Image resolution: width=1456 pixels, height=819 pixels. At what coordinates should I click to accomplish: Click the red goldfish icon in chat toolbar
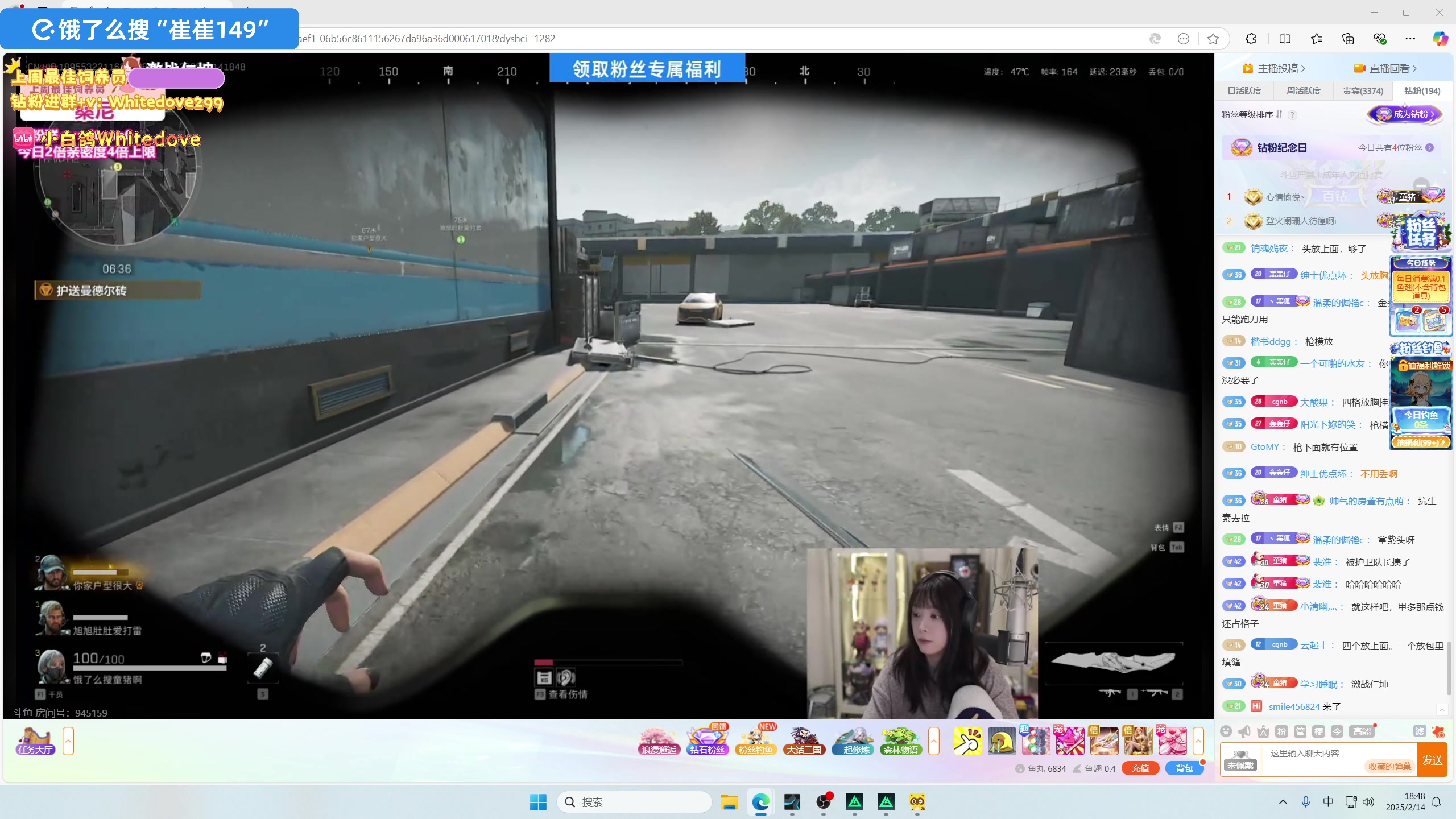pyautogui.click(x=1438, y=731)
